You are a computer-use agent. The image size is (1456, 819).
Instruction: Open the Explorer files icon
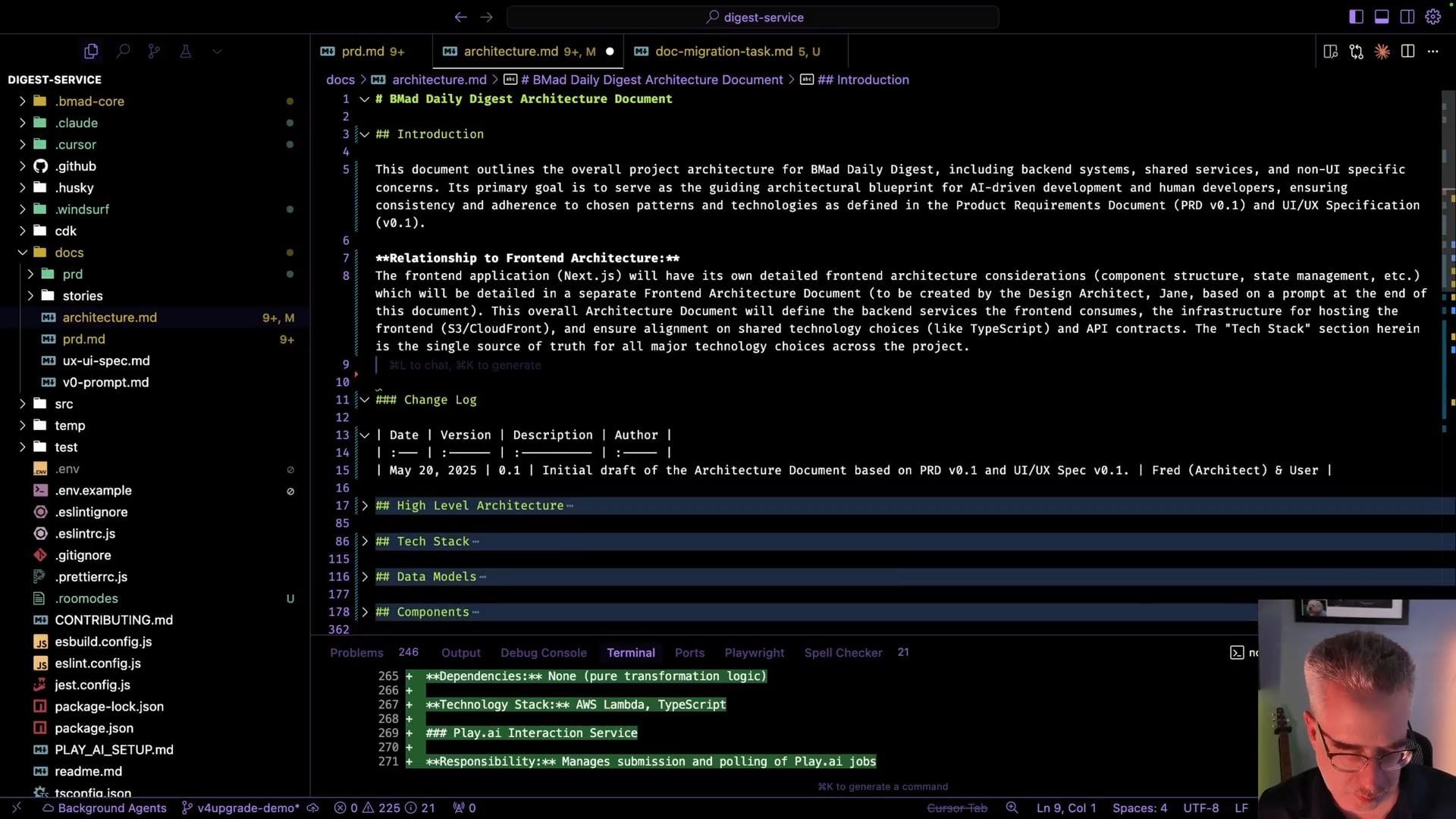click(91, 51)
